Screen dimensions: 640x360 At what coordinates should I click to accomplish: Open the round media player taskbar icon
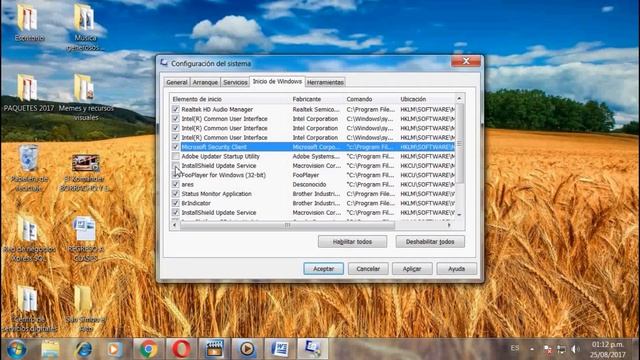coord(247,349)
